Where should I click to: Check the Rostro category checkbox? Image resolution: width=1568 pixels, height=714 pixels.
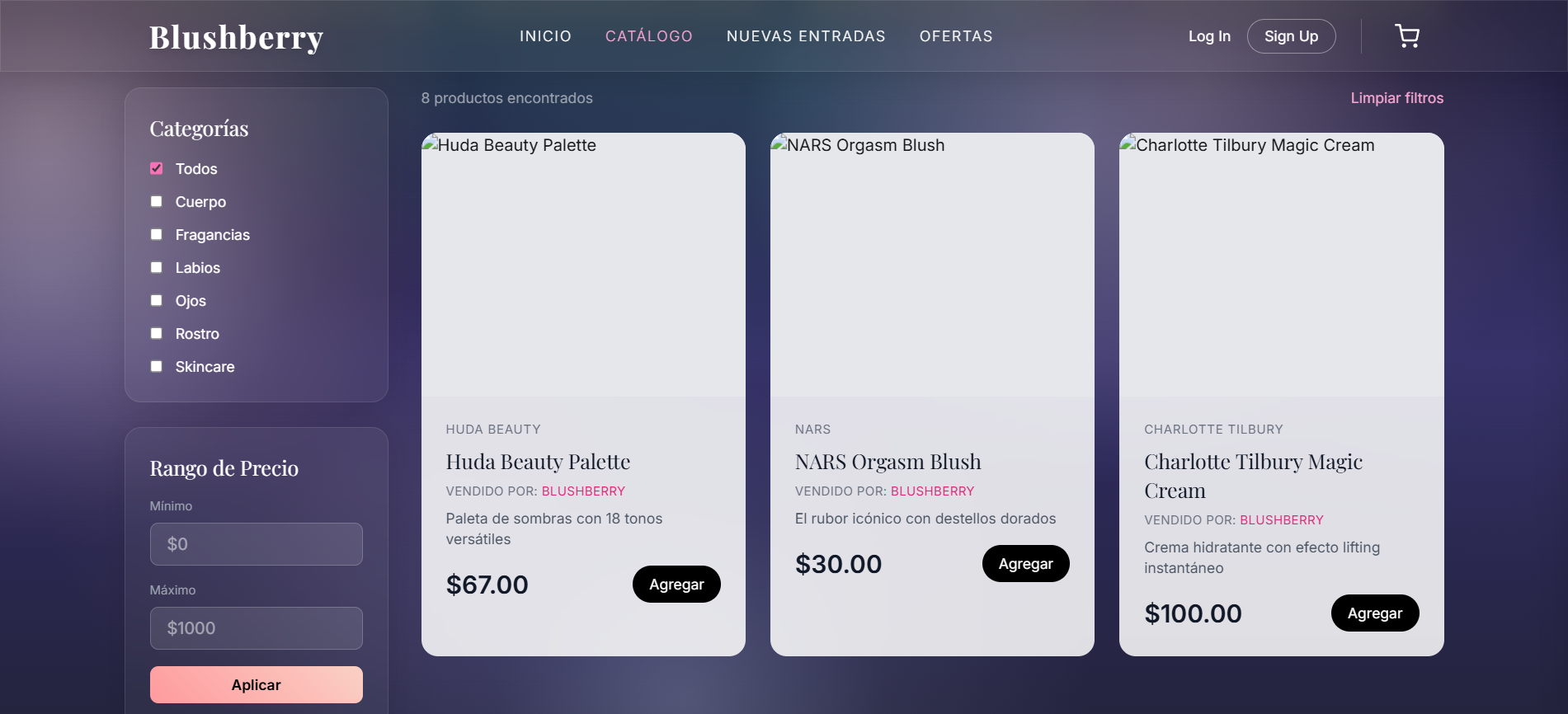click(x=157, y=333)
